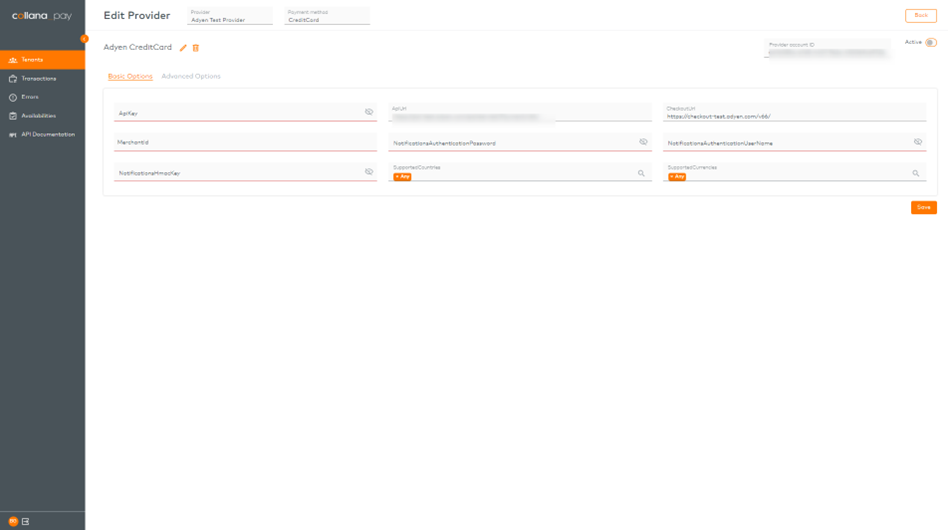Image resolution: width=948 pixels, height=530 pixels.
Task: Open API Documentation in the sidebar
Action: point(42,134)
